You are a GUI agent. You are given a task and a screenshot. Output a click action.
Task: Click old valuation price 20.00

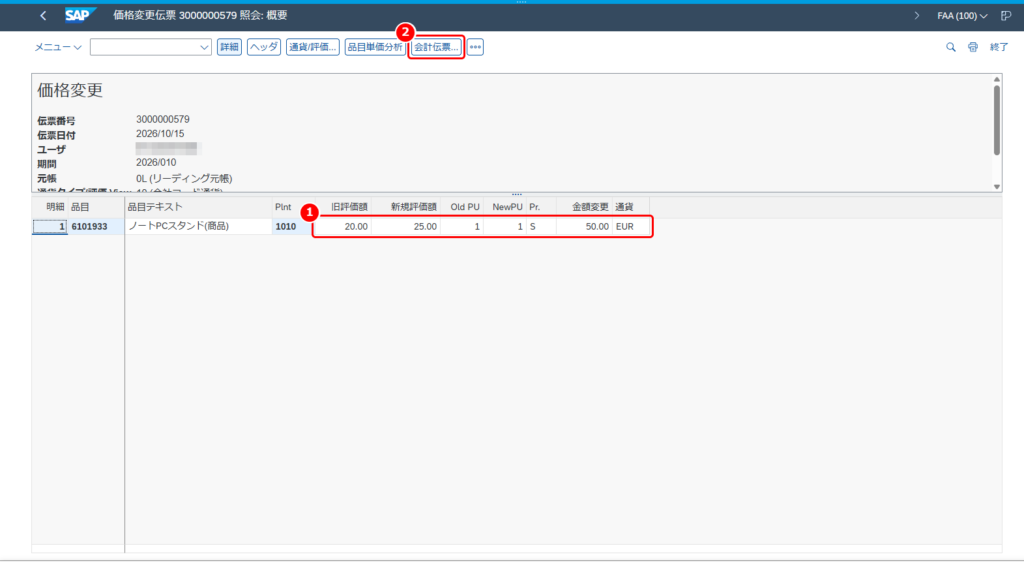click(343, 226)
